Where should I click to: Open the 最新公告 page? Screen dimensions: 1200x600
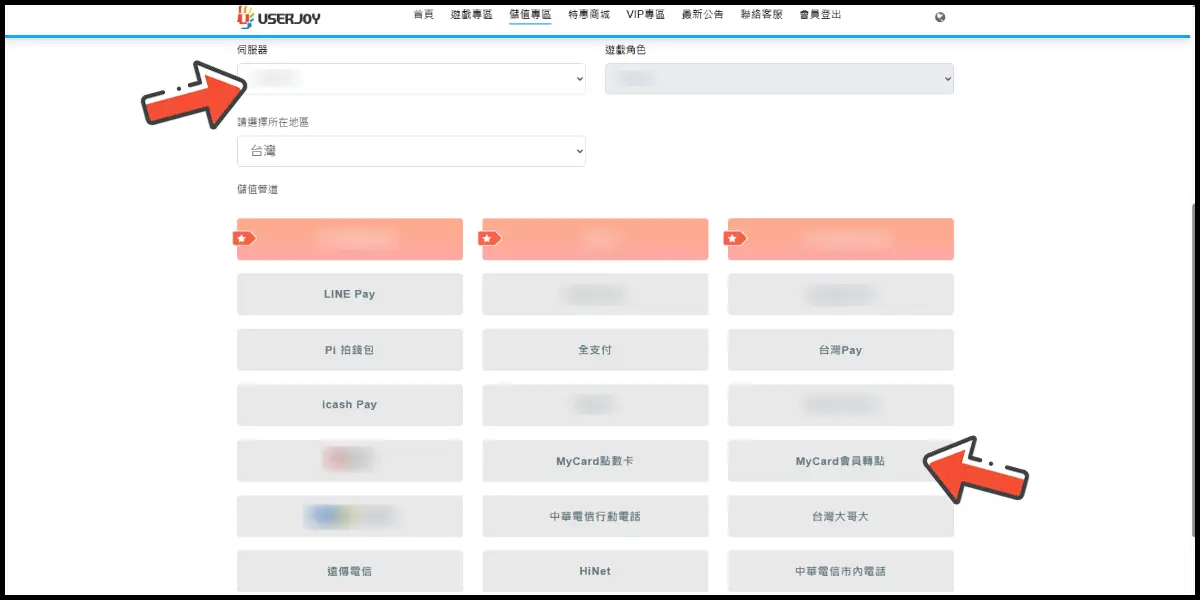pos(702,15)
